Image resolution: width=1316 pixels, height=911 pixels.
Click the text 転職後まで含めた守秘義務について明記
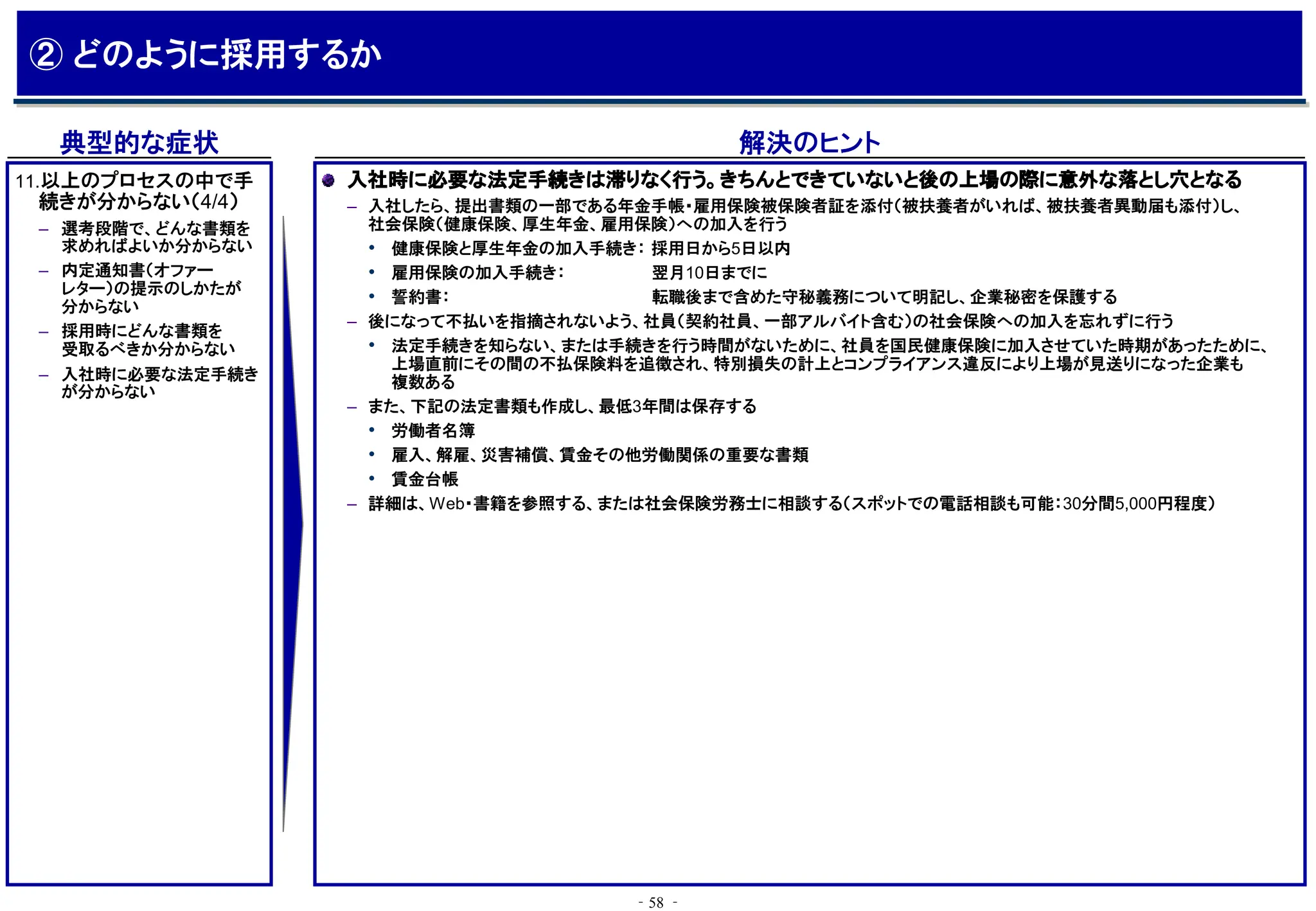pos(884,297)
